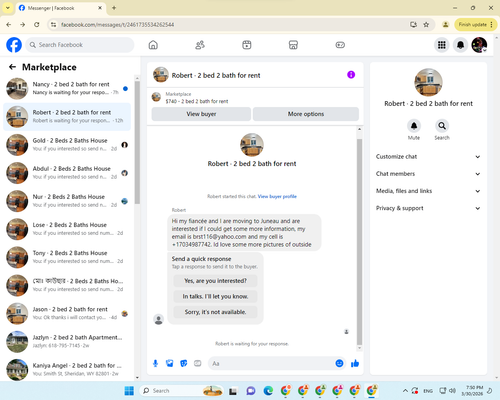
Task: Send quick reply 'Yes, are you interested?'
Action: click(215, 281)
